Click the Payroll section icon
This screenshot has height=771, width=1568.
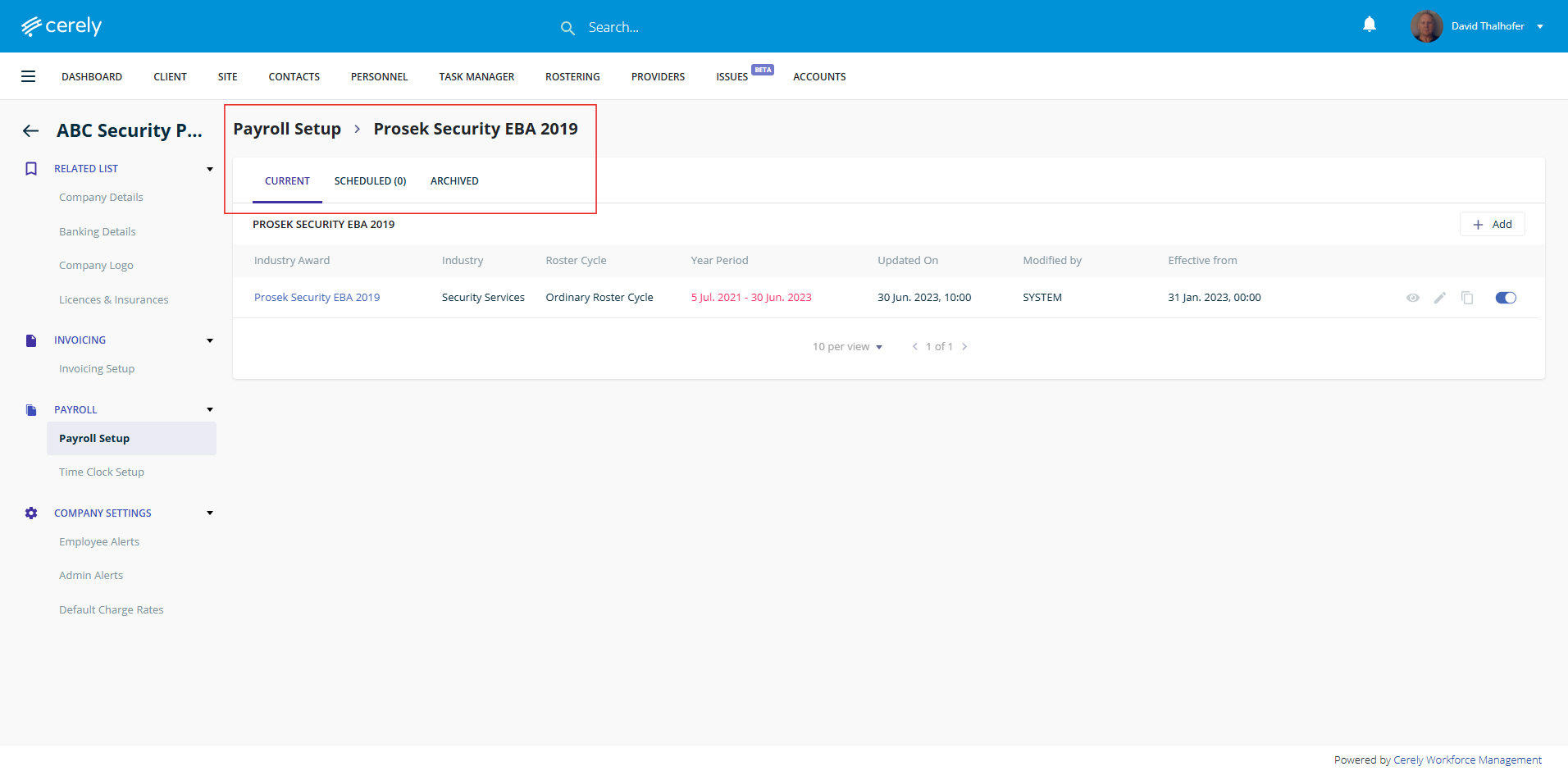click(x=31, y=410)
